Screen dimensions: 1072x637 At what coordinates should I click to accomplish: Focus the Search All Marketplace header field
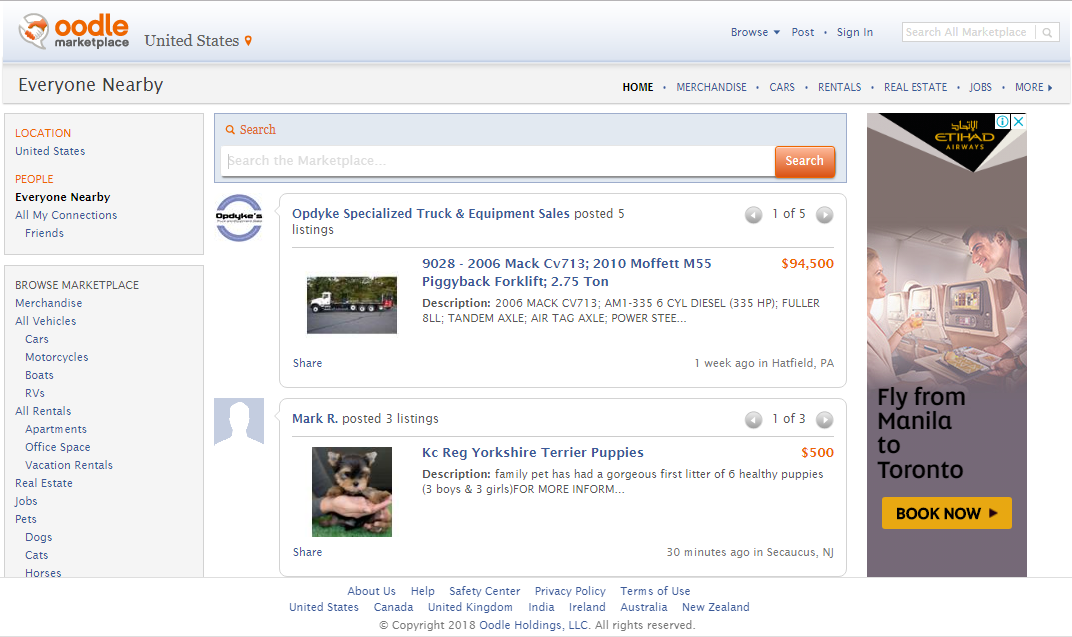968,32
